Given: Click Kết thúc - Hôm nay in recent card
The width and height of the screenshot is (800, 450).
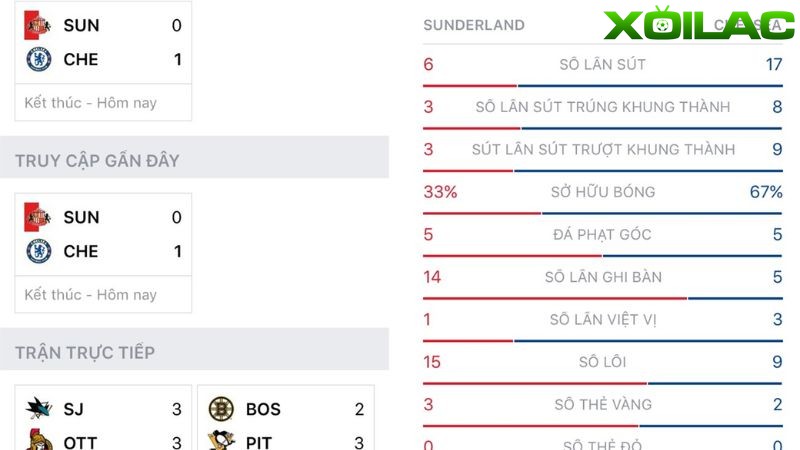Looking at the screenshot, I should coord(90,295).
